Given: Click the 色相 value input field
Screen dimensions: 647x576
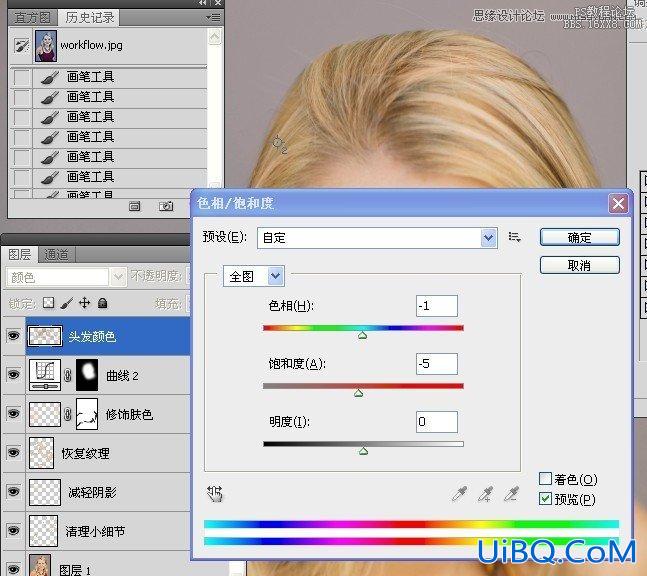Looking at the screenshot, I should coord(437,306).
